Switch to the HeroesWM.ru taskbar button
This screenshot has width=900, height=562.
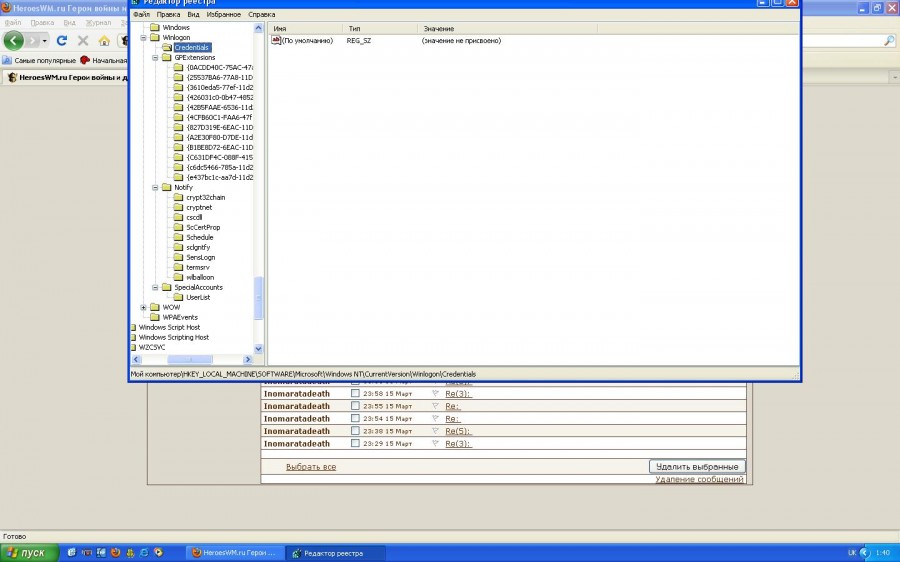click(235, 553)
